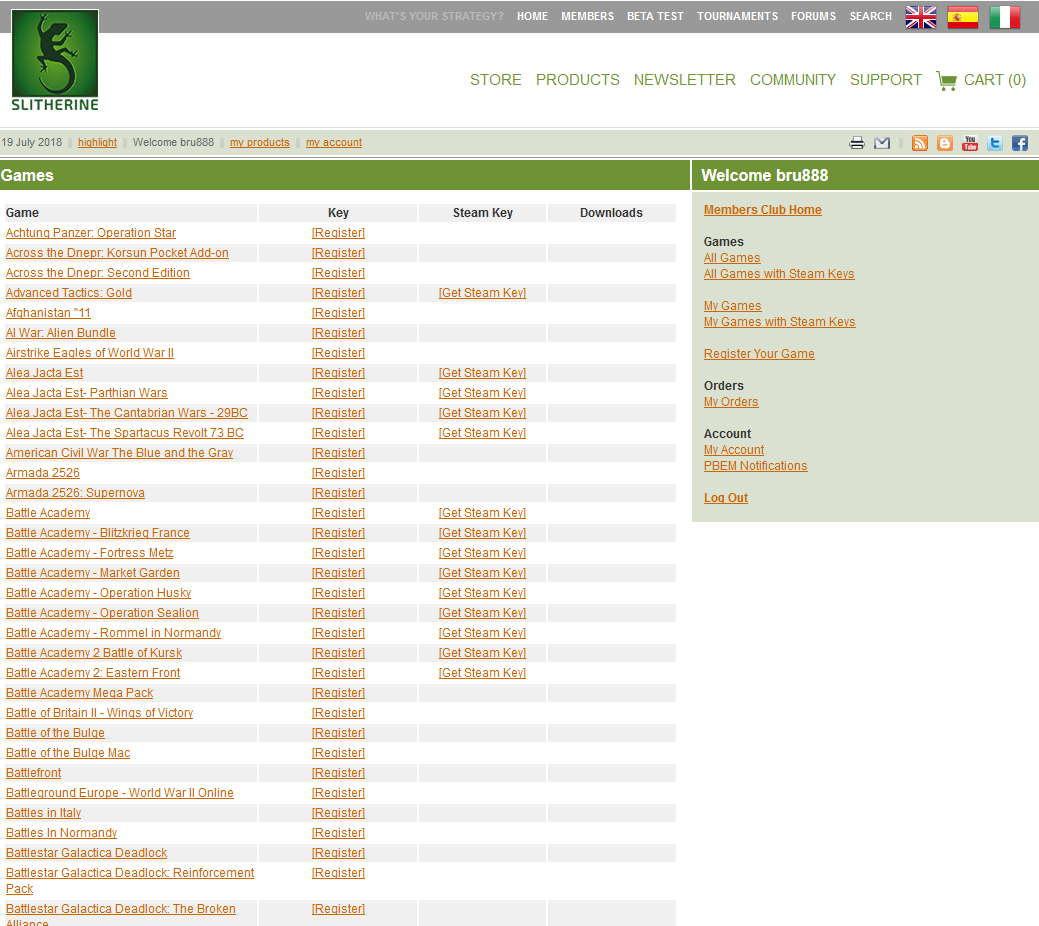Go to the COMMUNITY menu item

coord(792,80)
